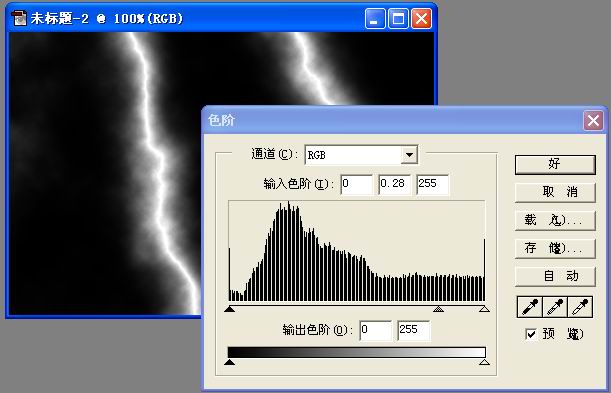
Task: Click the input black point slider triangle
Action: pos(230,309)
